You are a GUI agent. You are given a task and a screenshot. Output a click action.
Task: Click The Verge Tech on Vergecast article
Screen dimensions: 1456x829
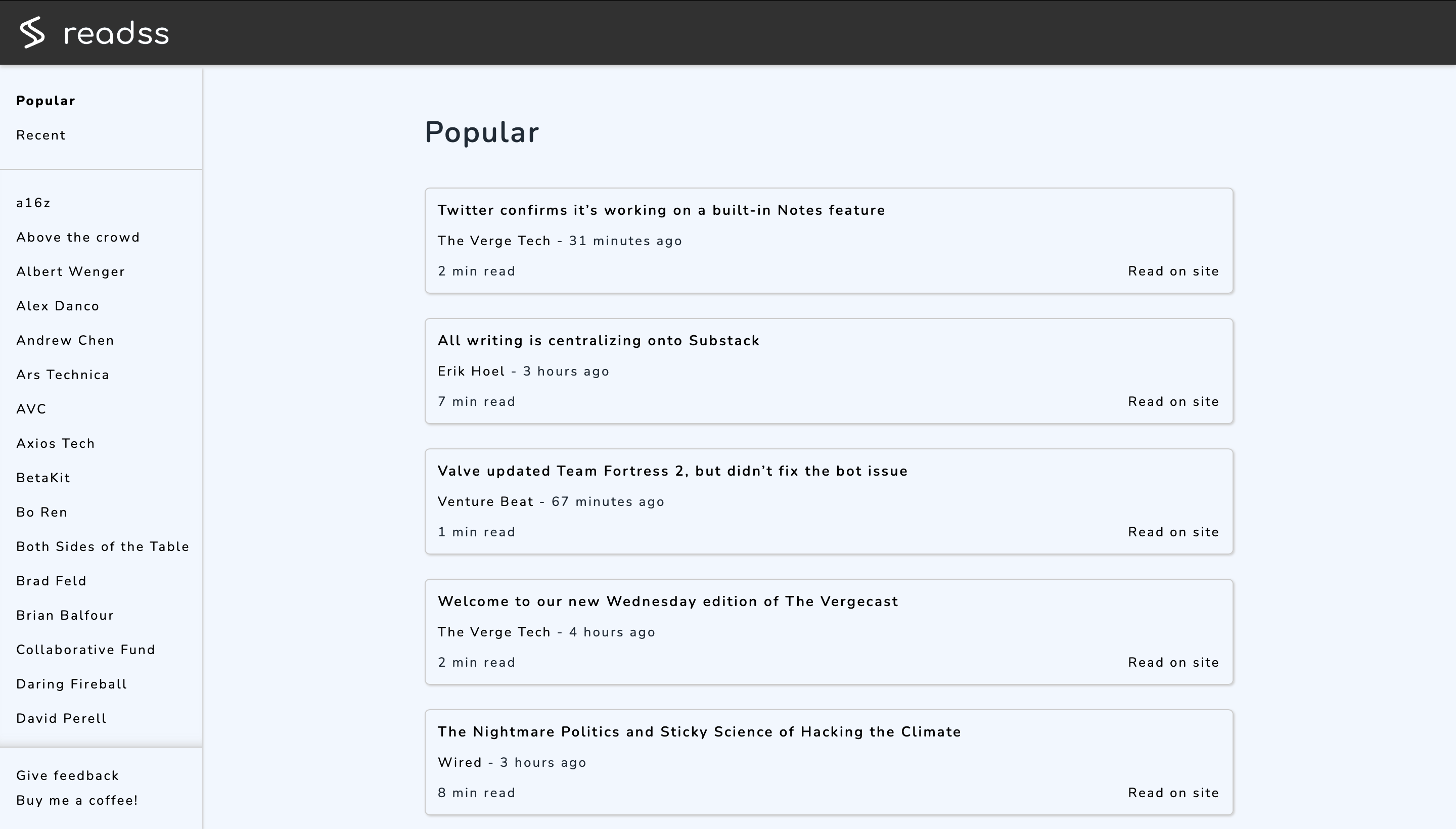coord(494,632)
